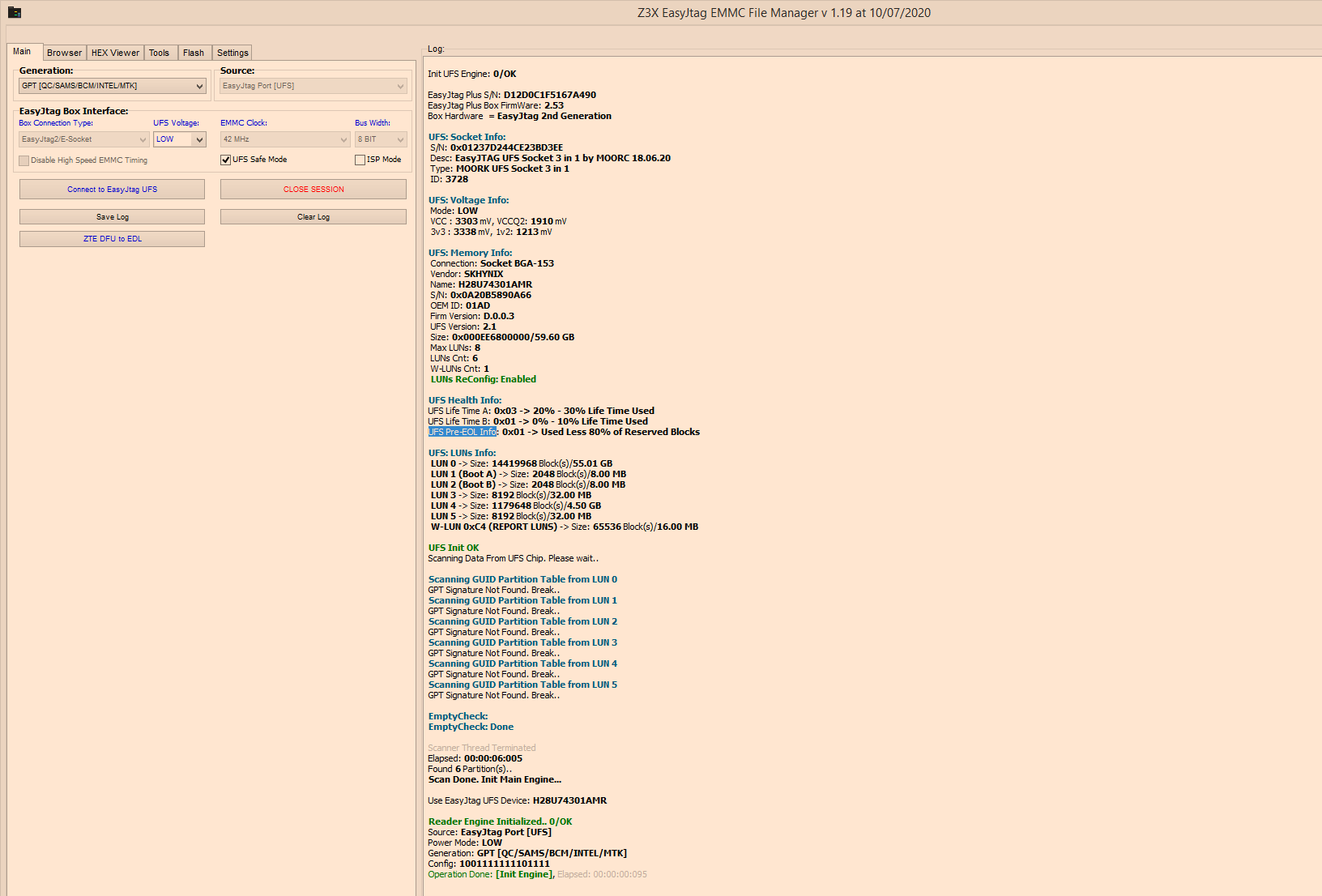Click 'EasyJtag Plus S/N' log line
Viewport: 1322px width, 896px height.
(x=512, y=95)
